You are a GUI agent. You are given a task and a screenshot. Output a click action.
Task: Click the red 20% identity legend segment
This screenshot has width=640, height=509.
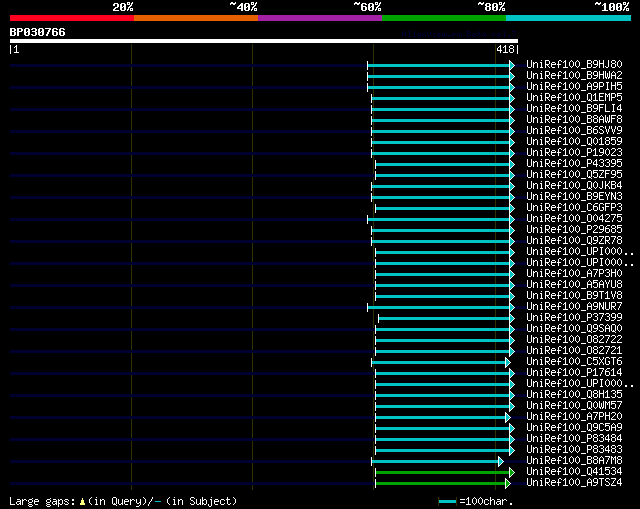coord(72,18)
